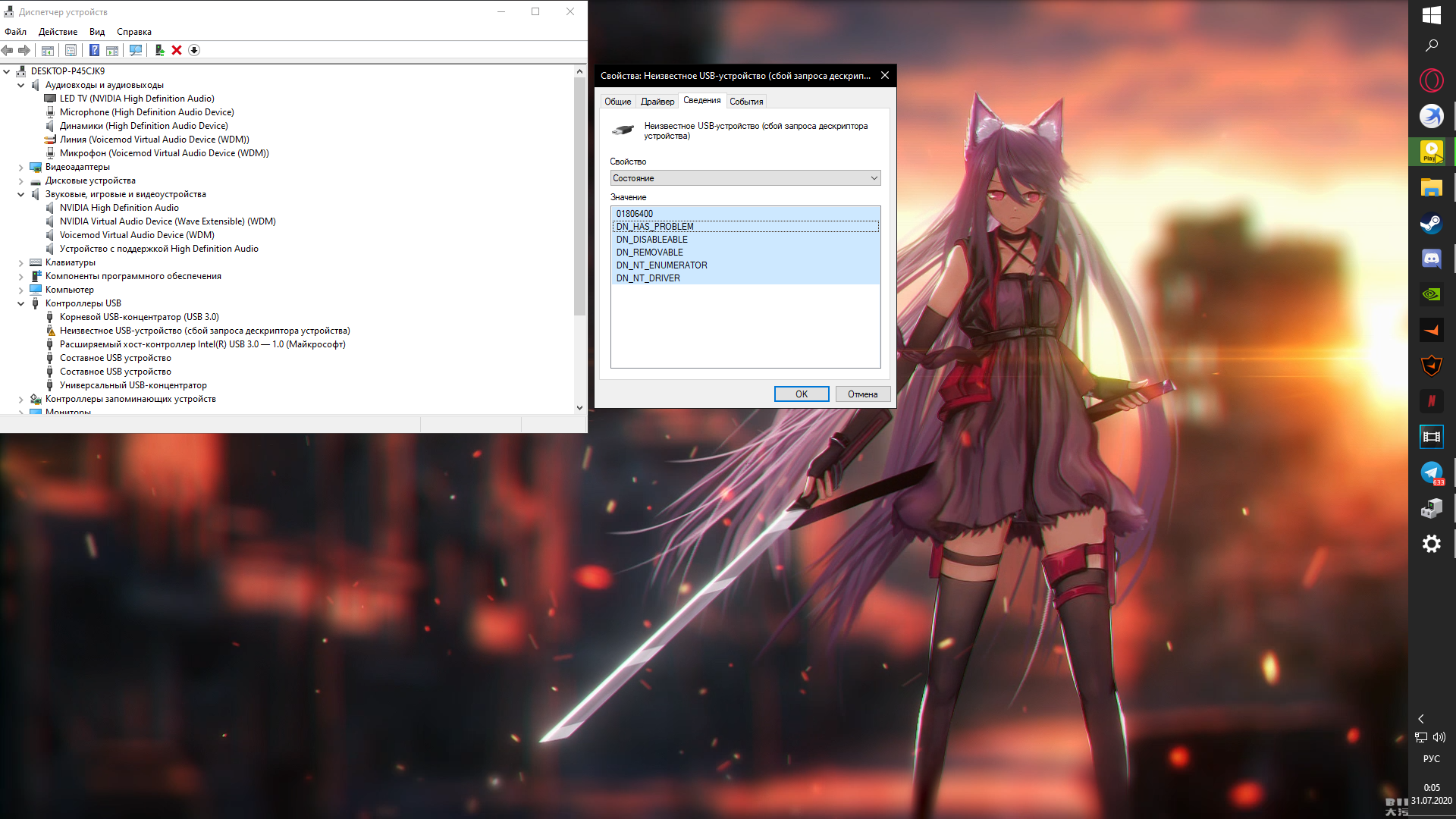
Task: Scan for hardware changes with monitor icon
Action: pos(136,50)
